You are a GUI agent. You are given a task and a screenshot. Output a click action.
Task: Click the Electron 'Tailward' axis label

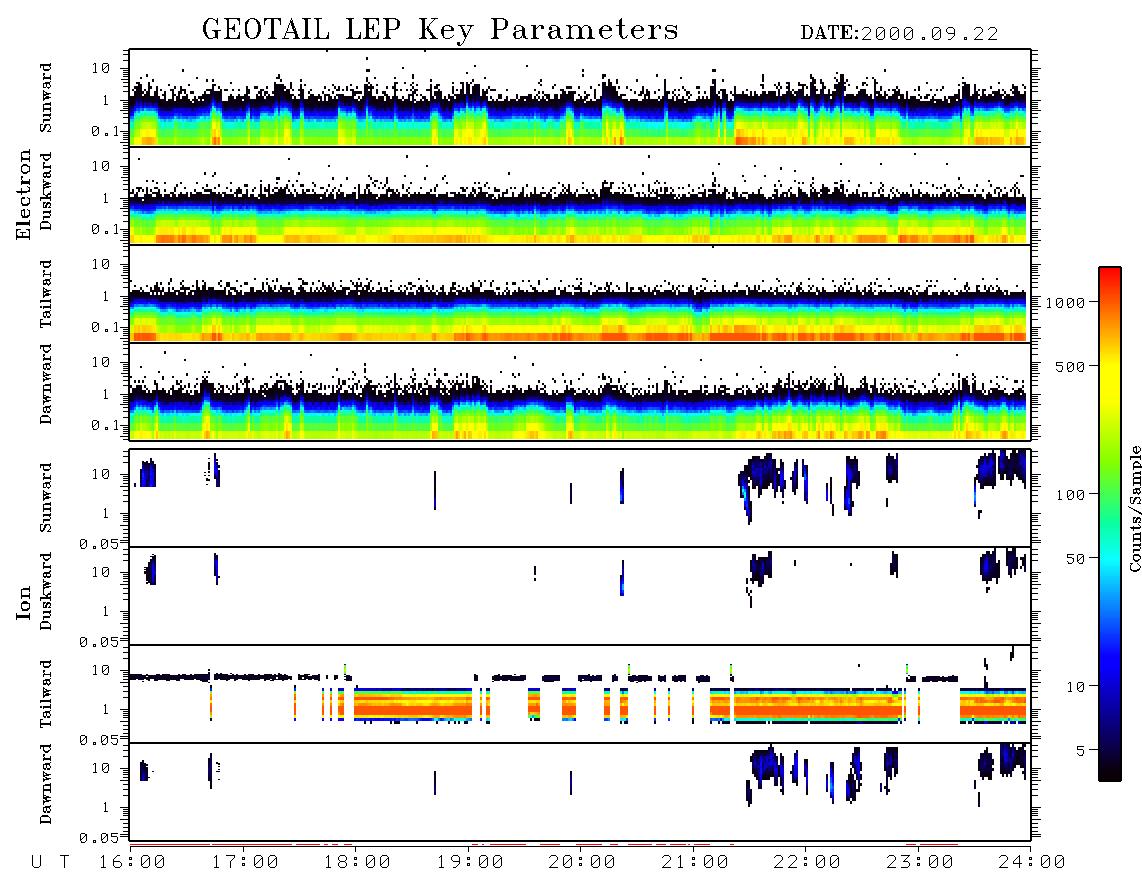point(46,294)
